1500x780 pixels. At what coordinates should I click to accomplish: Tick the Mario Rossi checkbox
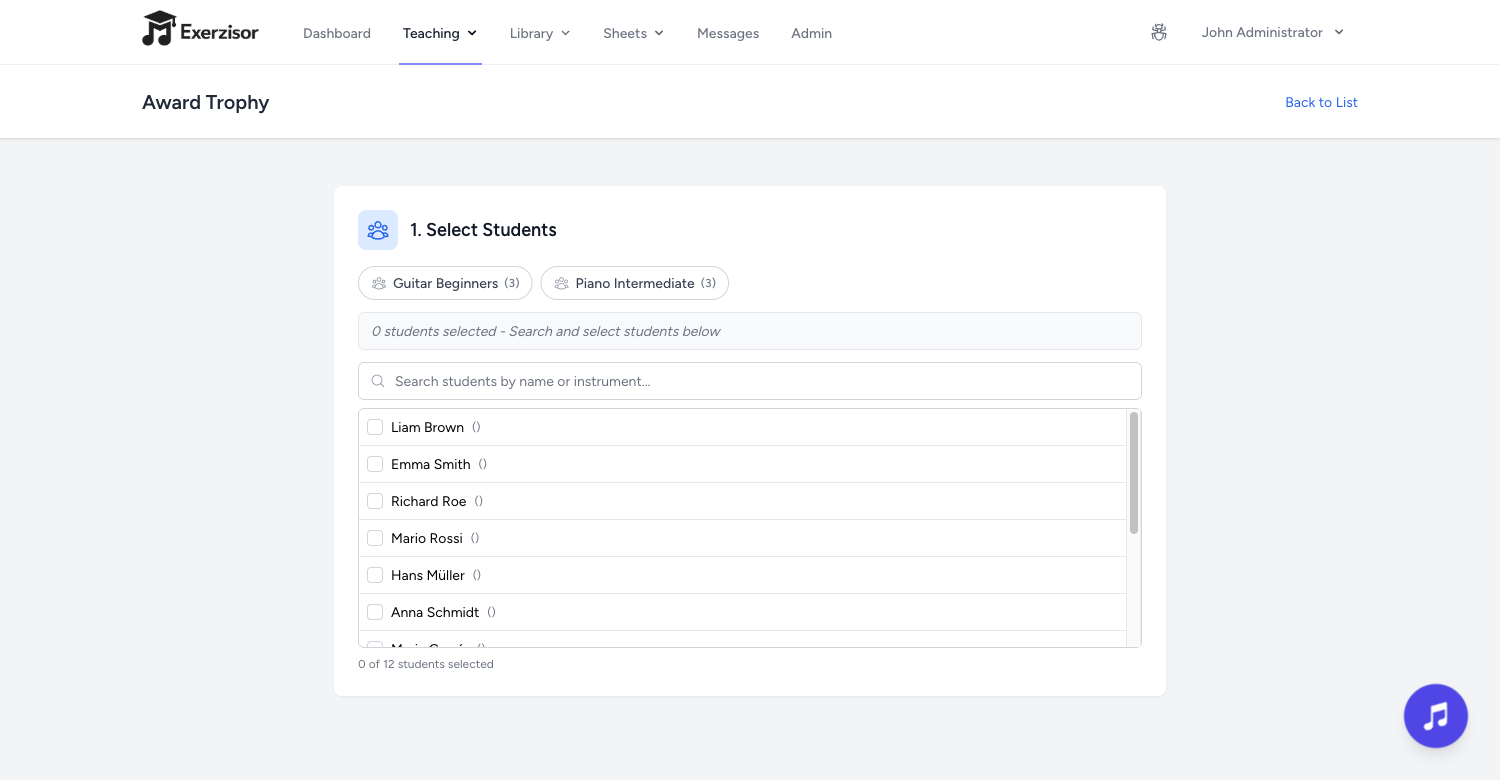(375, 538)
